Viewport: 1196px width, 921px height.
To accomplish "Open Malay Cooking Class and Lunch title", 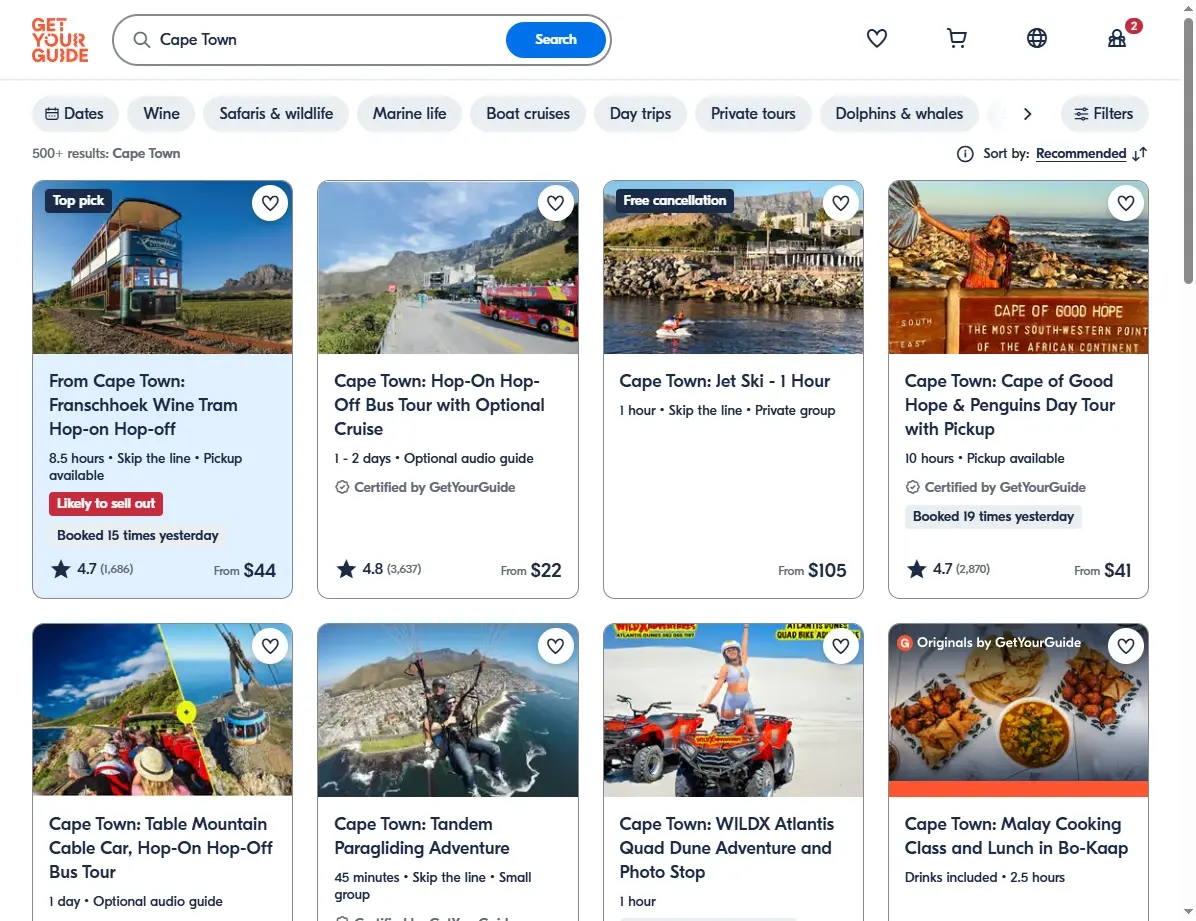I will [x=1016, y=836].
